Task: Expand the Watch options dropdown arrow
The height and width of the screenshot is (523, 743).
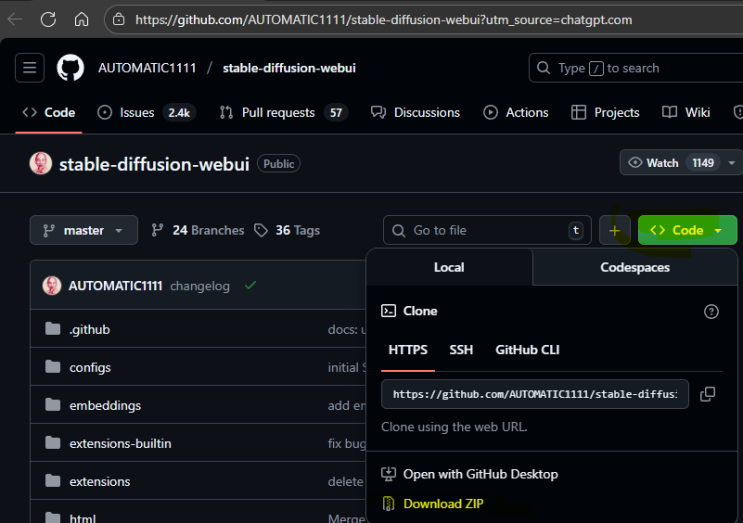Action: tap(732, 162)
